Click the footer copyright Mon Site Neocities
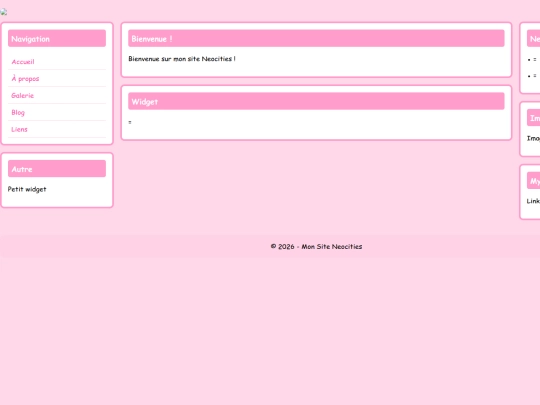Image resolution: width=540 pixels, height=405 pixels. [316, 247]
